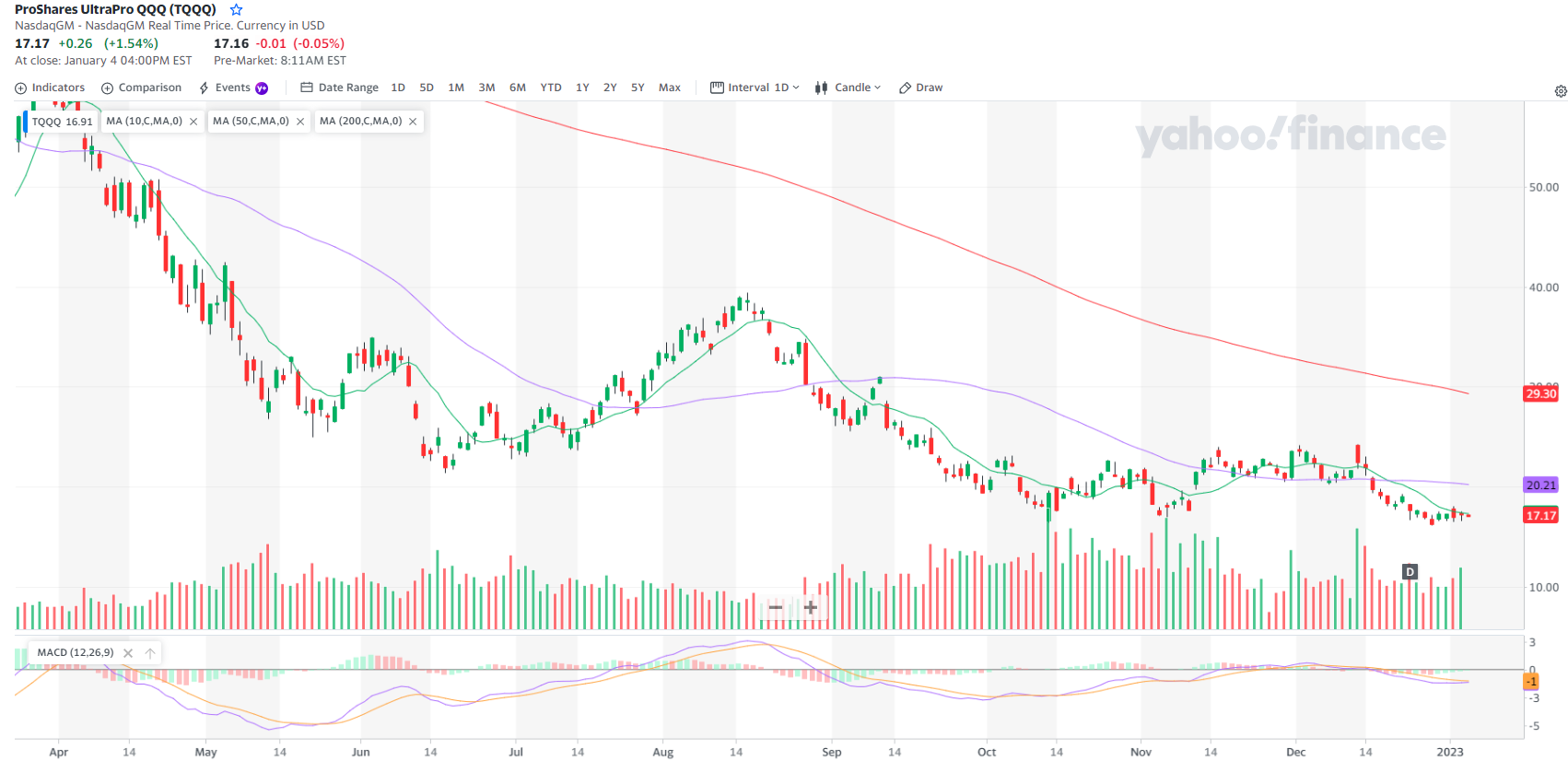This screenshot has width=1568, height=761.
Task: Select the MA (10,C,MA,0) legend label
Action: (144, 121)
